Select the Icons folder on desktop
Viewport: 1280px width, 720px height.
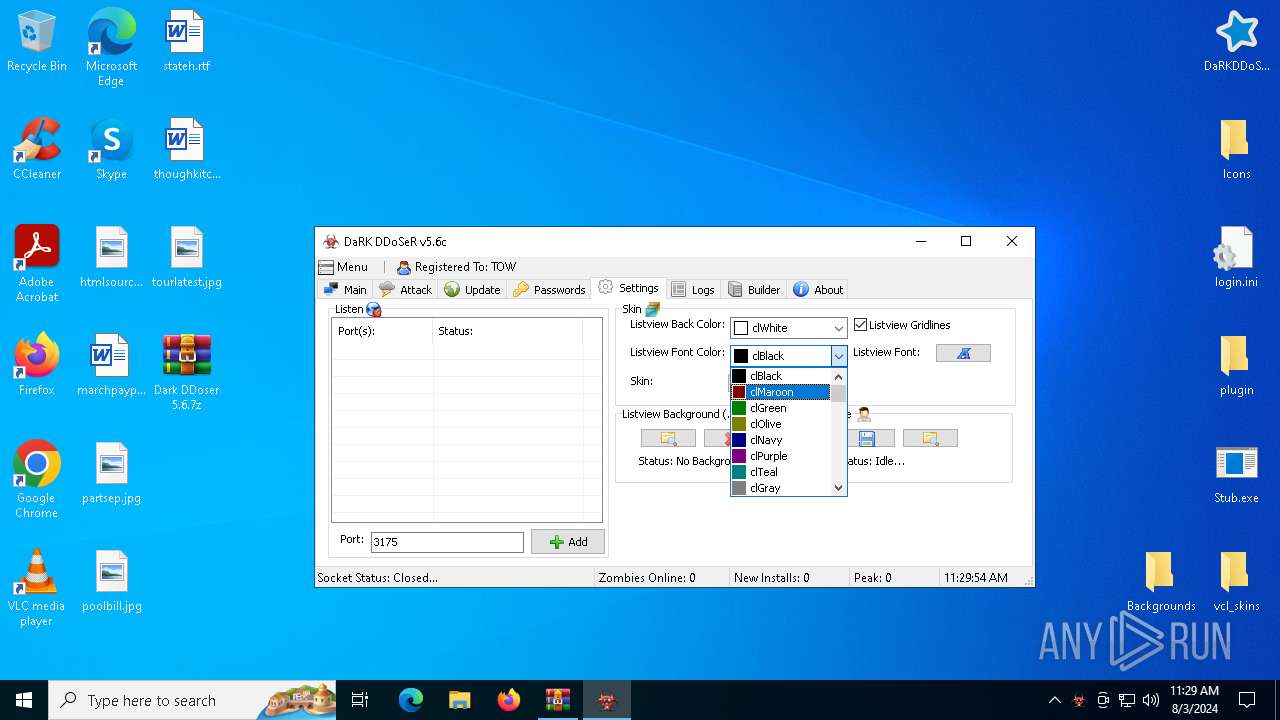tap(1237, 149)
